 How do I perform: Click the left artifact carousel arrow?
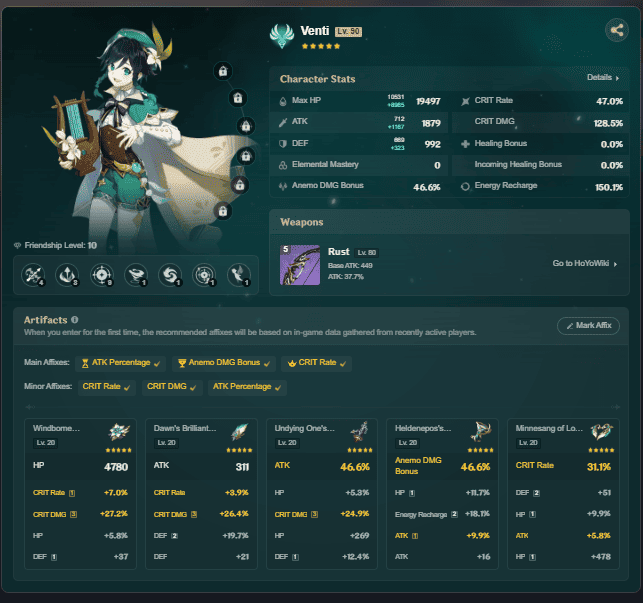30,407
